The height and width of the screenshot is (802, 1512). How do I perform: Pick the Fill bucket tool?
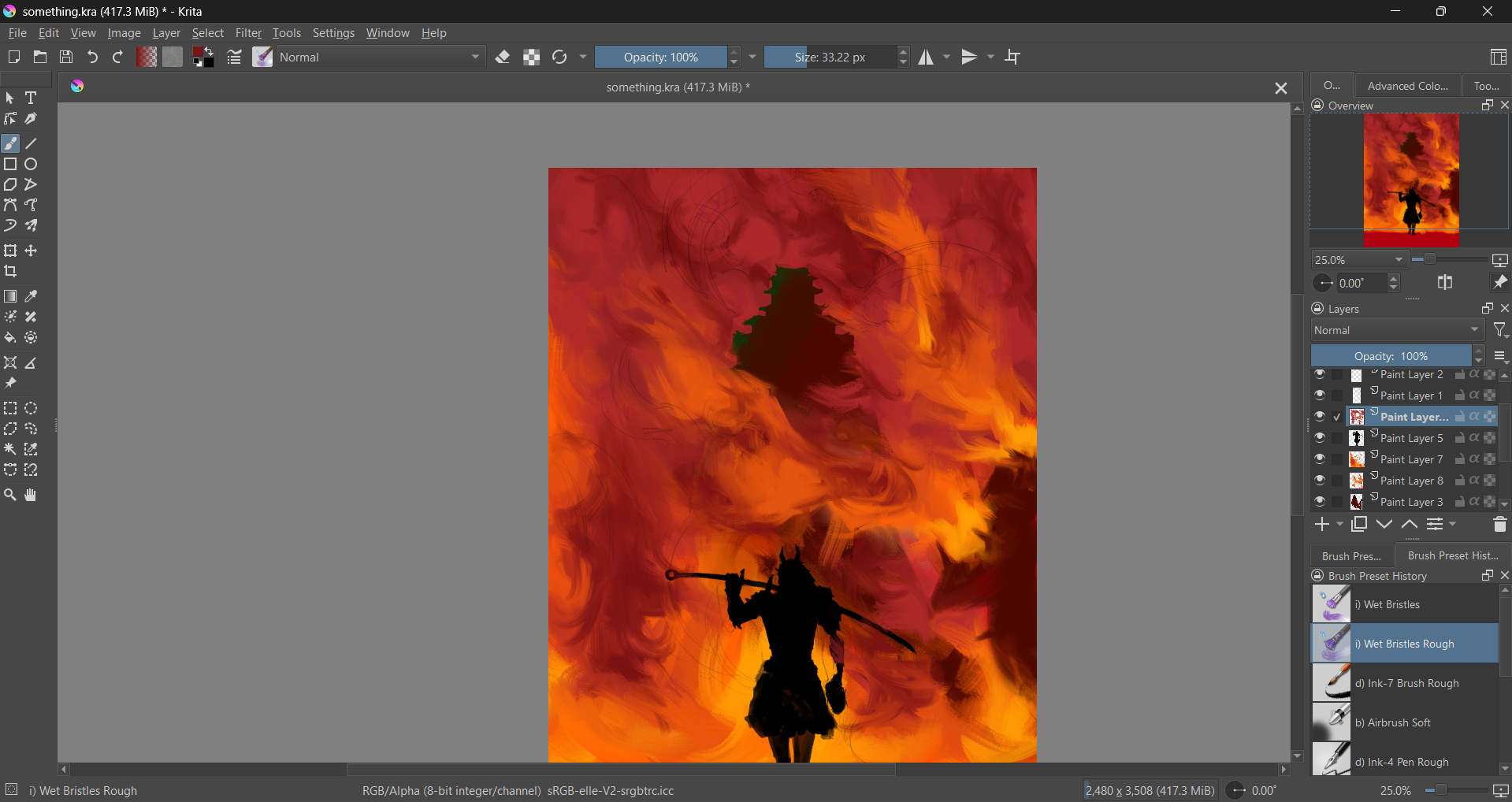click(x=10, y=338)
